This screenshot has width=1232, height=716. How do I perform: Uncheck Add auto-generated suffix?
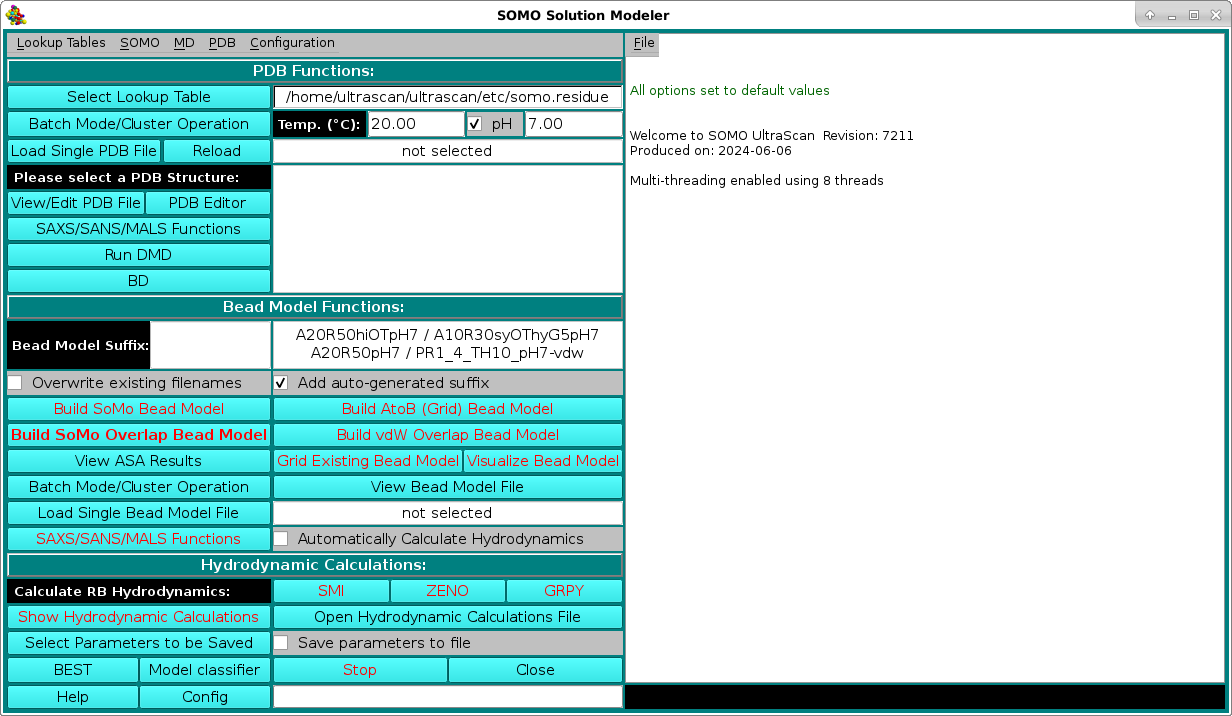282,383
